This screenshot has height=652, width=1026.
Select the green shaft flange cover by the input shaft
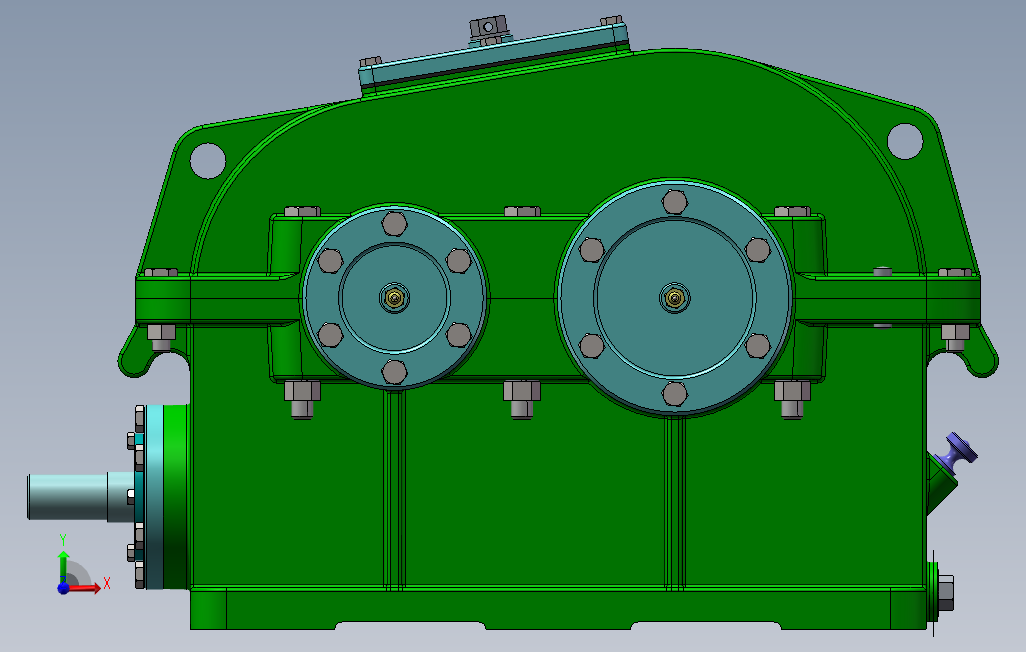coord(175,497)
